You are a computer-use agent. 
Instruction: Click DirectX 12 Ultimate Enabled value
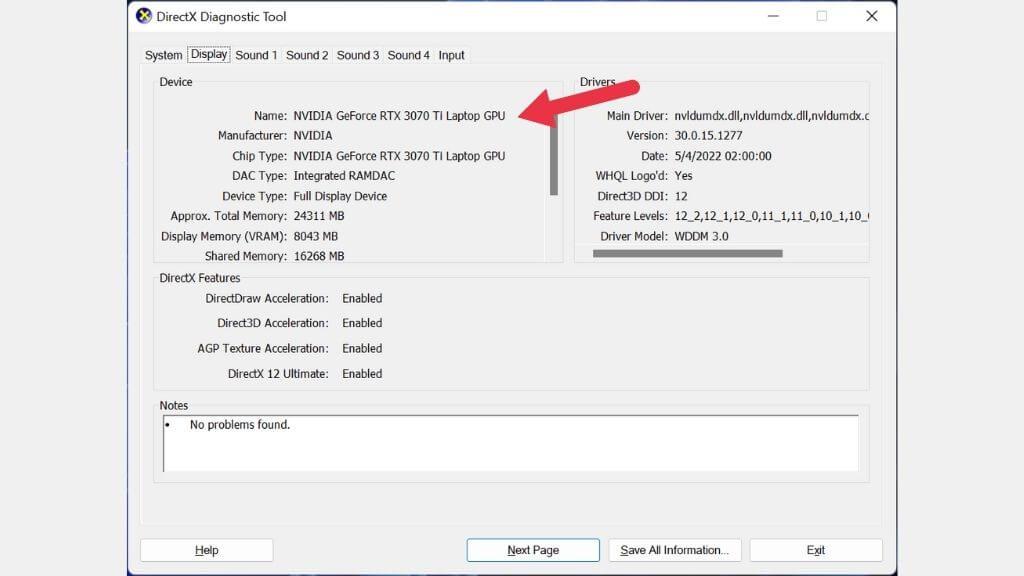tap(362, 374)
